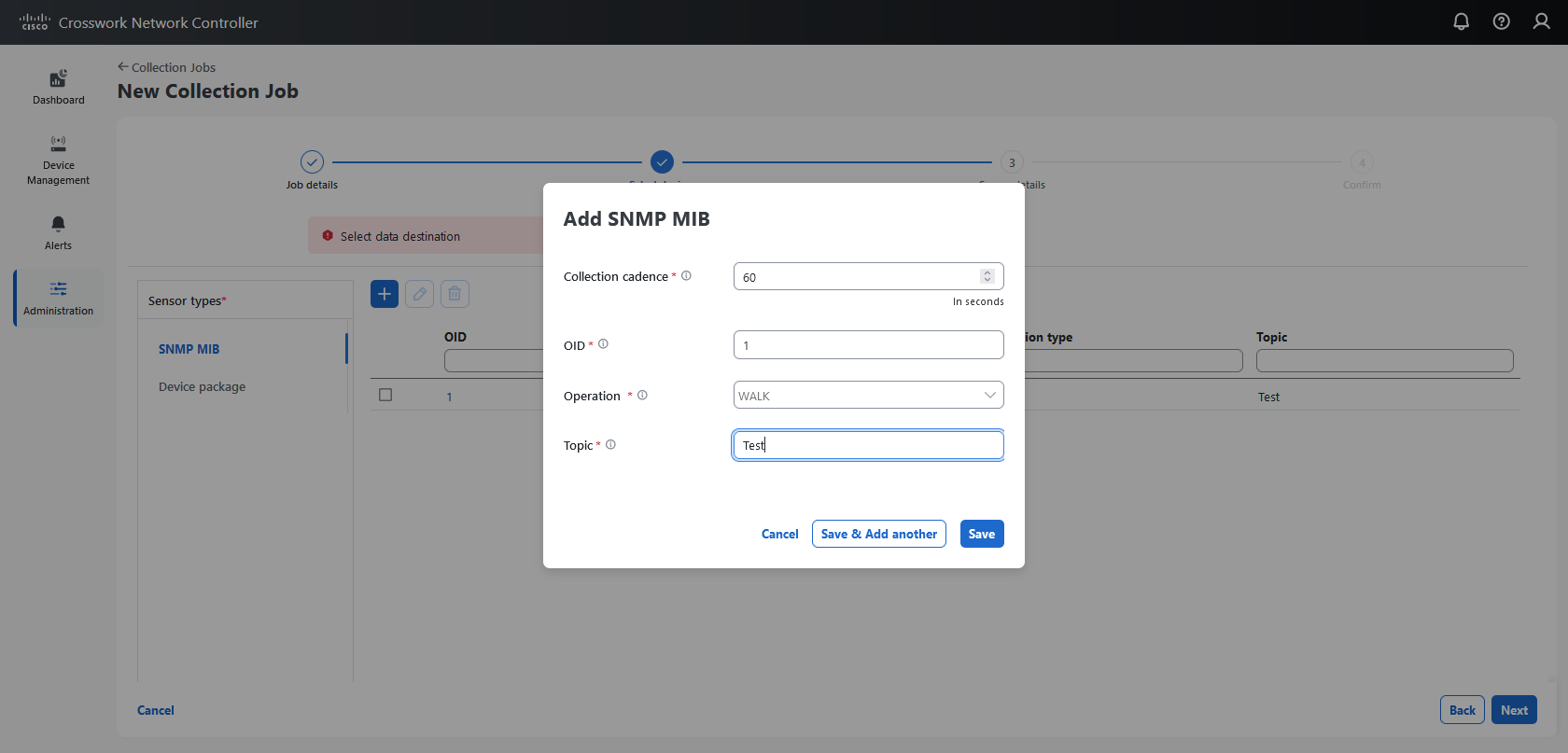Click Save & Add another button
This screenshot has height=753, width=1568.
click(x=879, y=534)
